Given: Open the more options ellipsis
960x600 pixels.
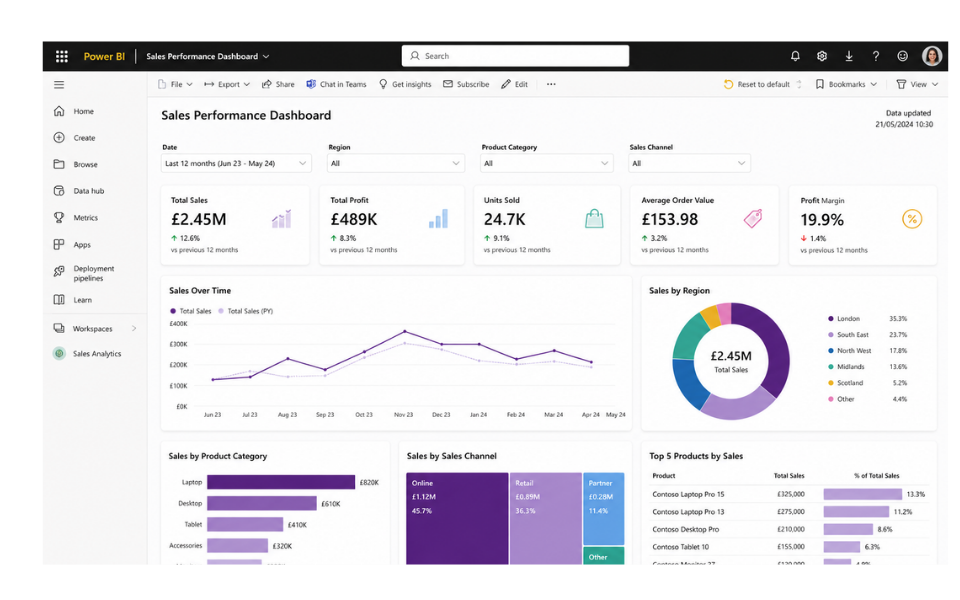Looking at the screenshot, I should [551, 84].
